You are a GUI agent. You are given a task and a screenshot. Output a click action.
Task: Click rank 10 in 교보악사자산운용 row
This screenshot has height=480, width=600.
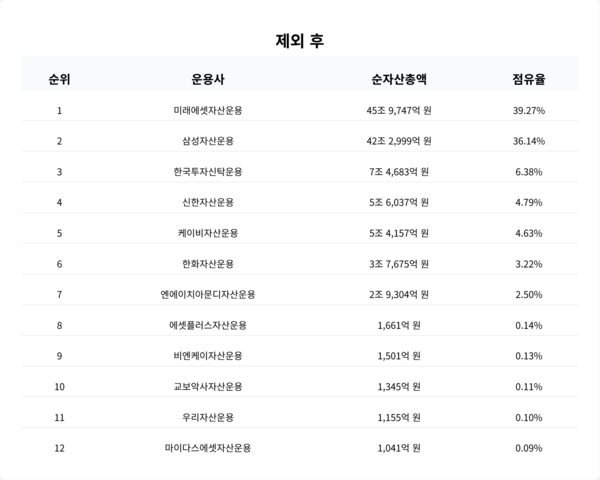pos(59,387)
